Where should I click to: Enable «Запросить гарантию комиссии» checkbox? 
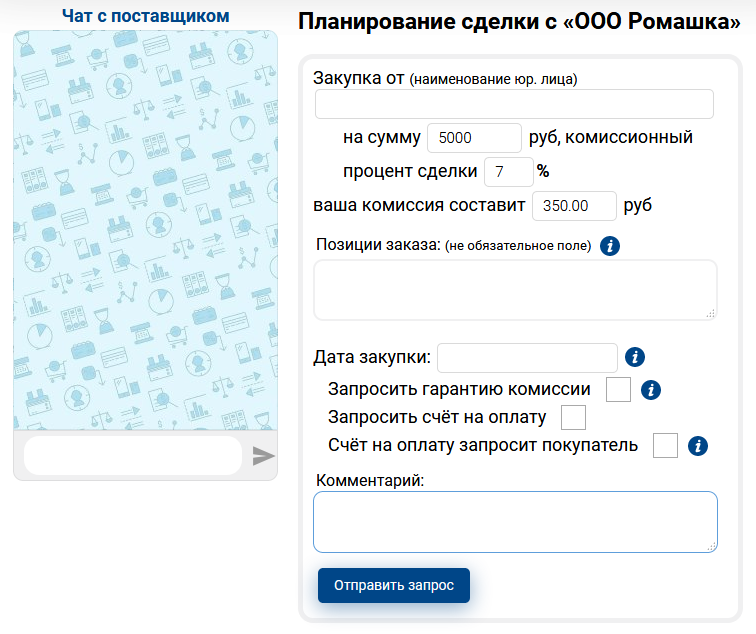(x=619, y=389)
